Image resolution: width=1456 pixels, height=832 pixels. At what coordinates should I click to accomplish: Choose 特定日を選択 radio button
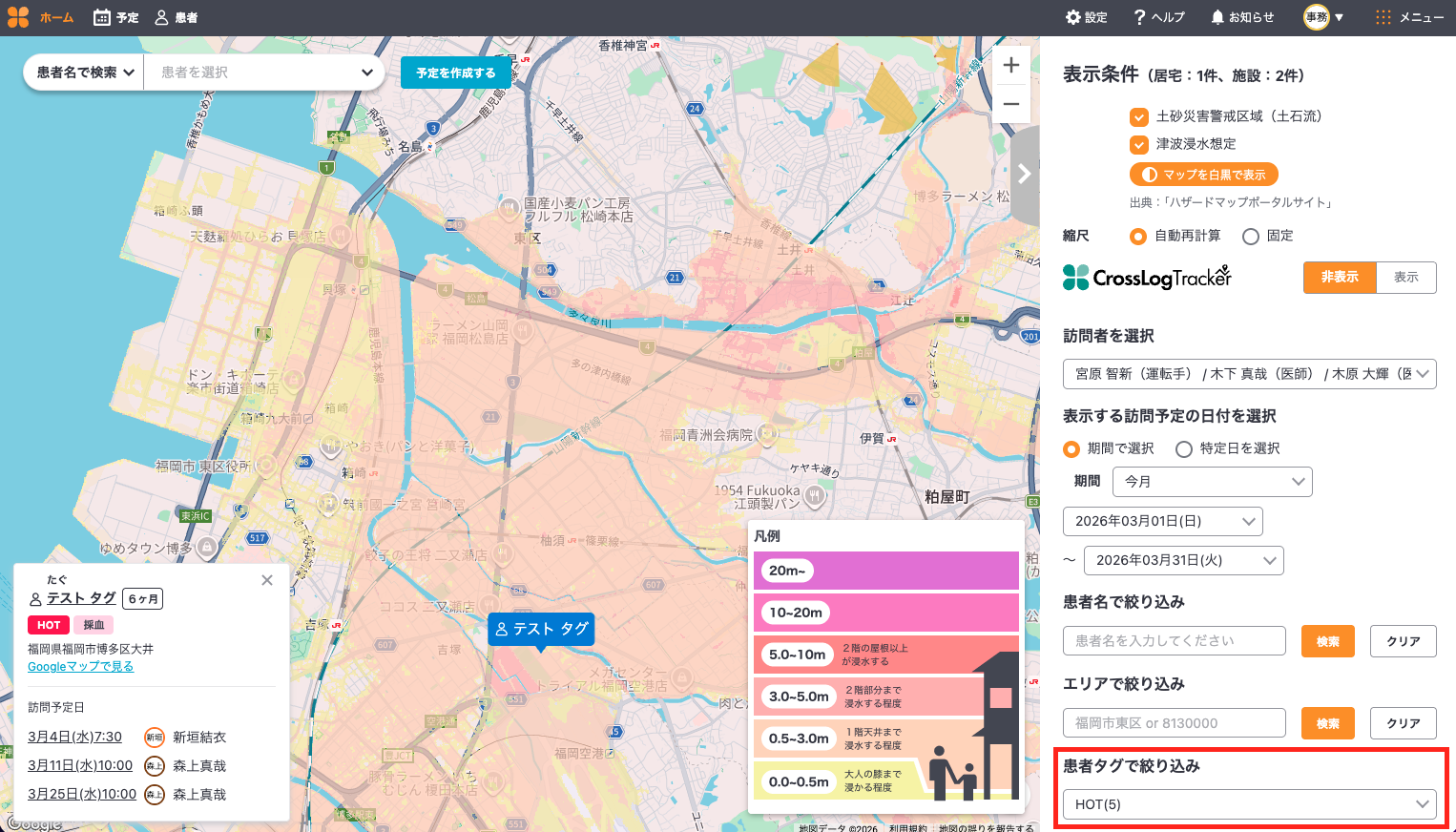(1184, 448)
